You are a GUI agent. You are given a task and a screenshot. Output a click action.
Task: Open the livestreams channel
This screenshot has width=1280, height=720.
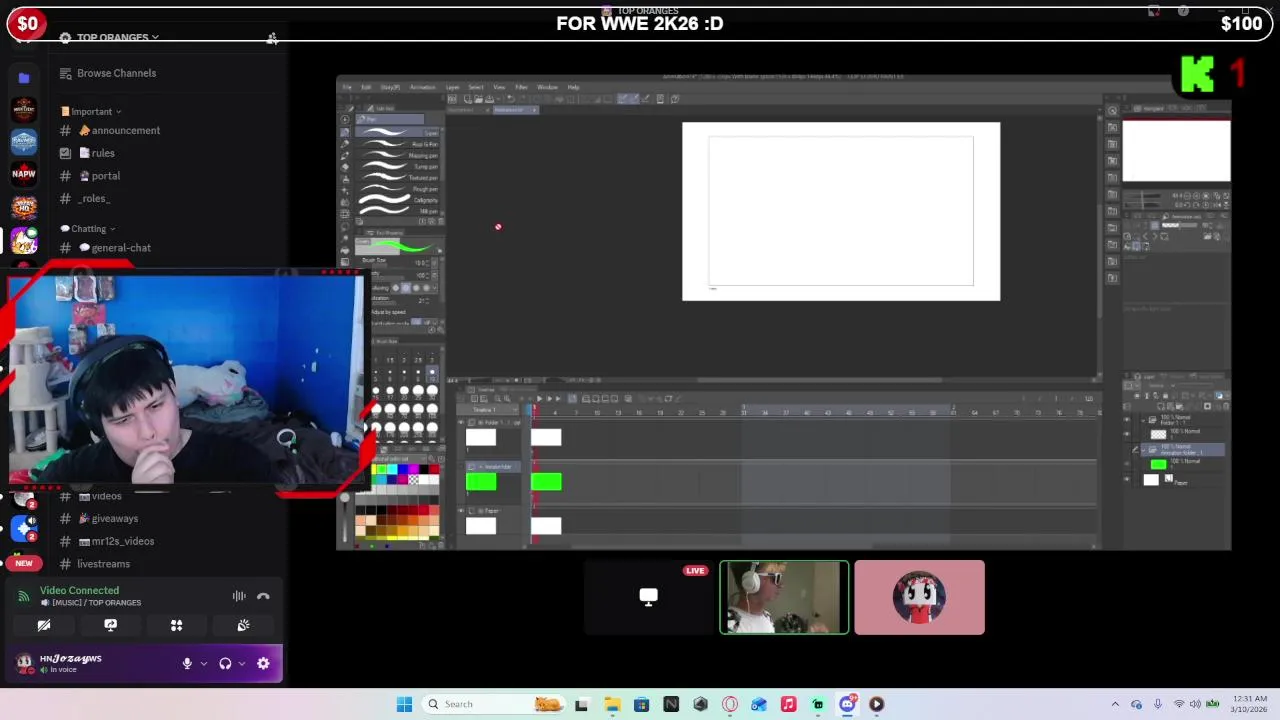coord(103,564)
